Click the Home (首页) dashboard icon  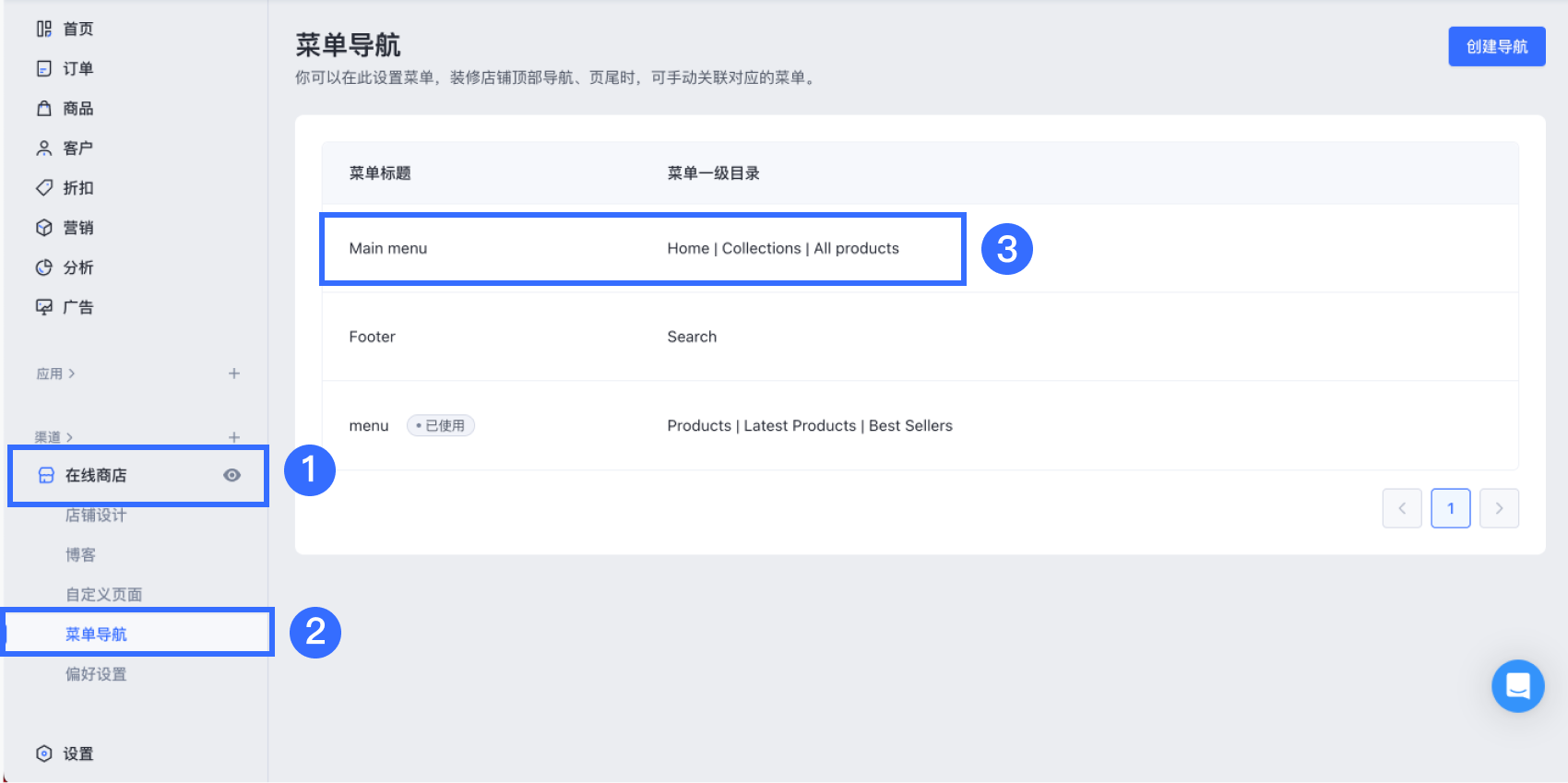pos(44,29)
